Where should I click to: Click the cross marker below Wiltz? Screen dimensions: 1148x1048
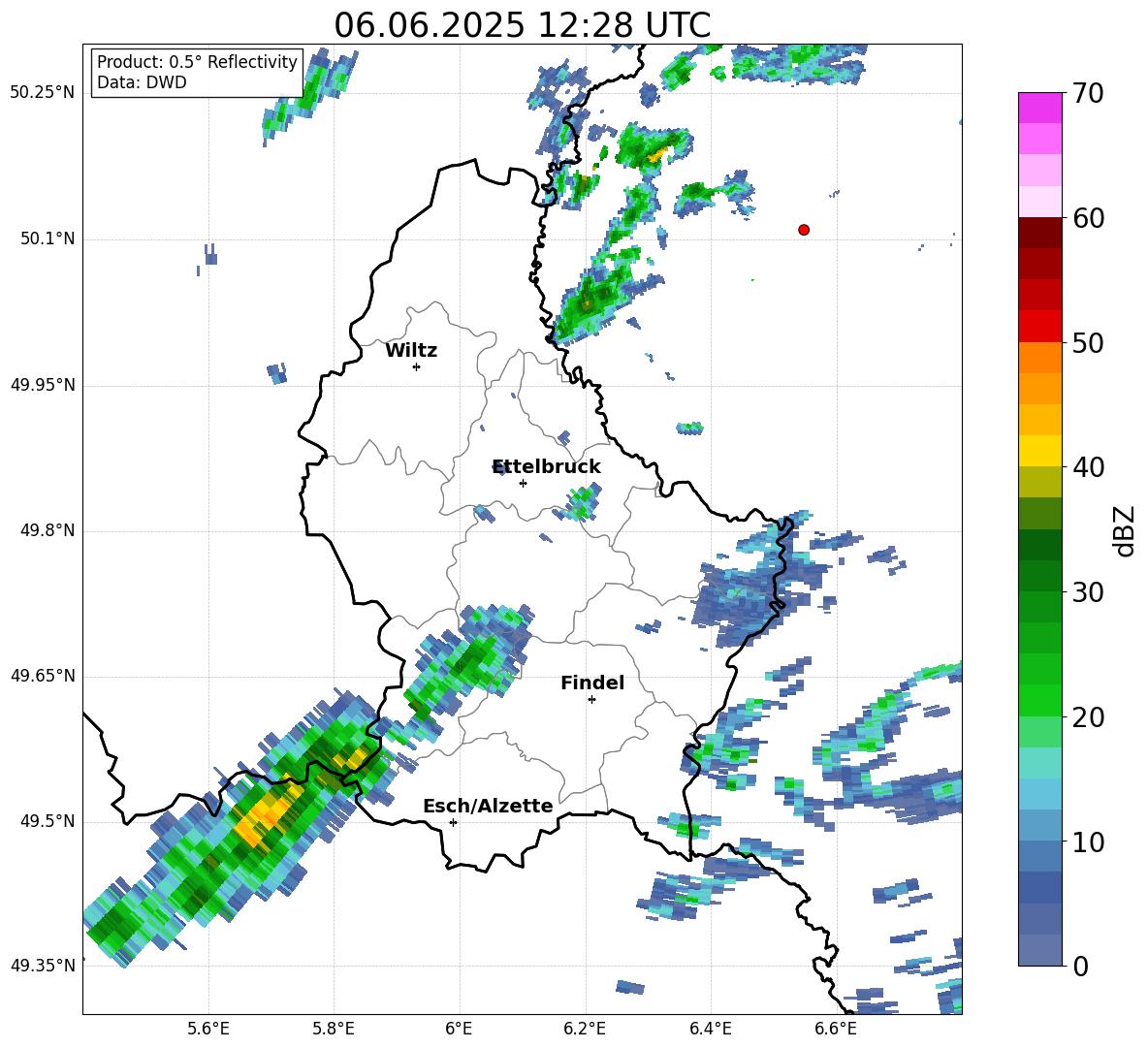coord(417,366)
